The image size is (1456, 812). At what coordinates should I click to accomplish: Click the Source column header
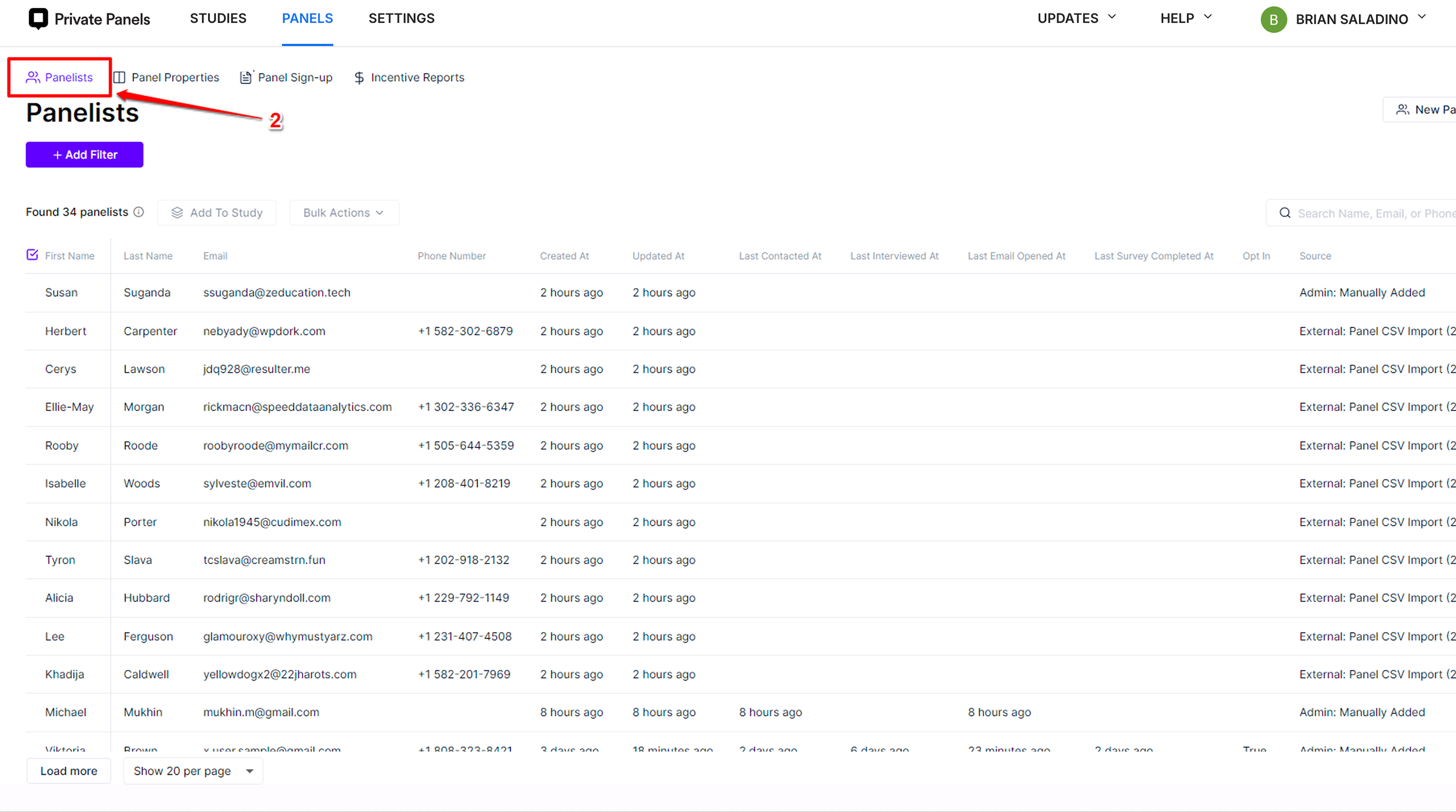1315,256
